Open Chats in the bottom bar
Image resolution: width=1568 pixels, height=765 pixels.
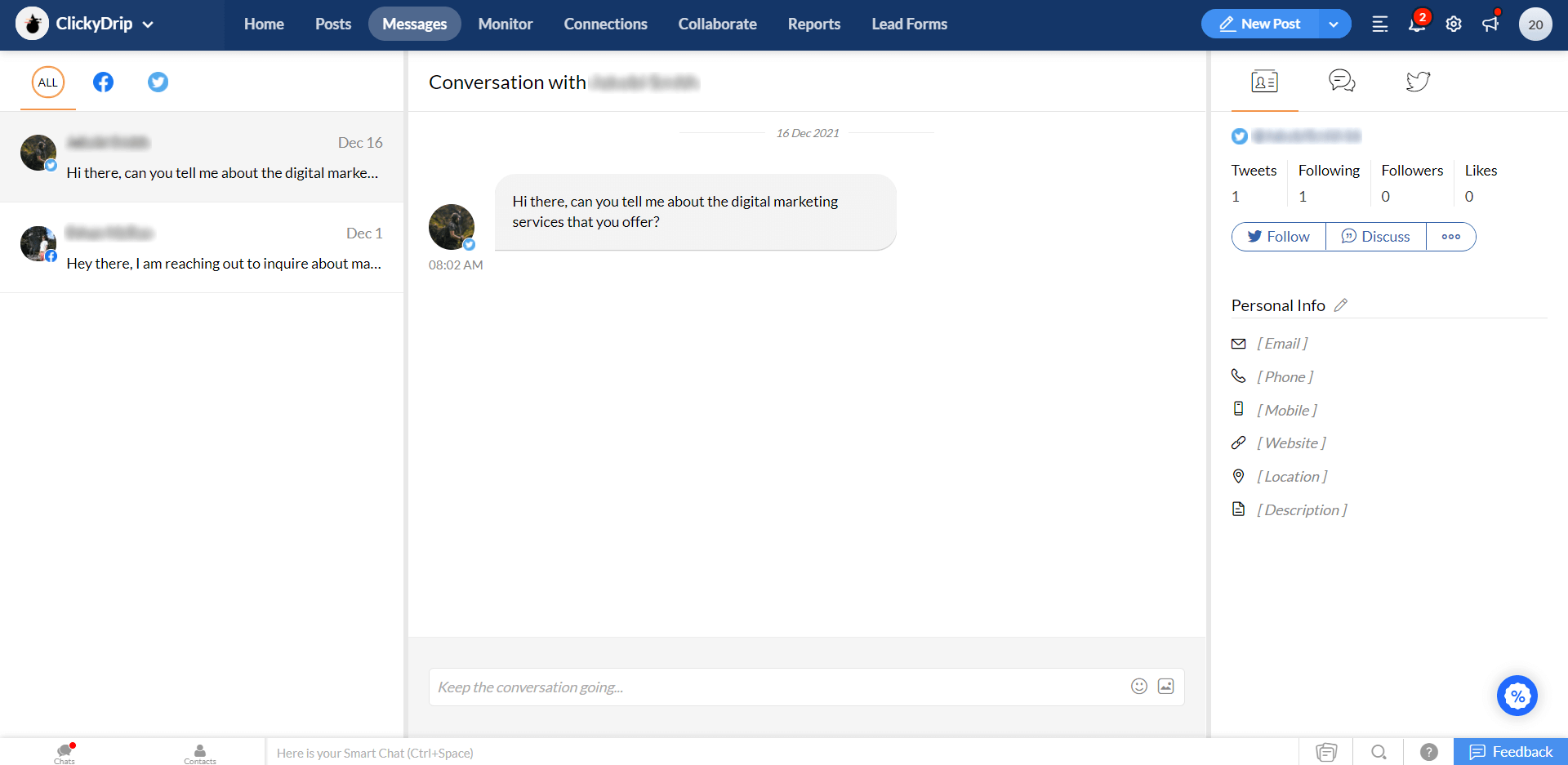click(65, 753)
